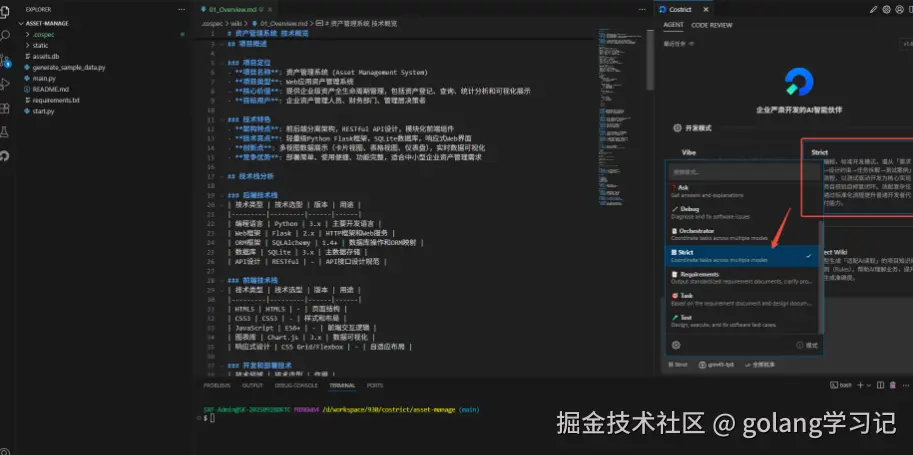Expand the recent tasks dropdown in Costrict
This screenshot has height=455, width=913.
click(x=679, y=44)
